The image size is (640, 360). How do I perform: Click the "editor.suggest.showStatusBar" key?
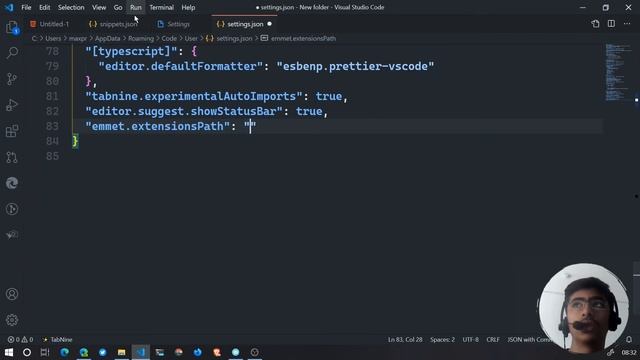click(184, 111)
